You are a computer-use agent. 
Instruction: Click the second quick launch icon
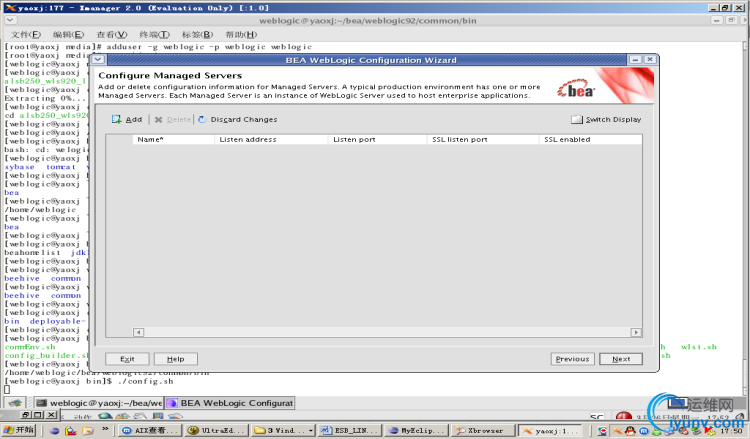tap(71, 430)
